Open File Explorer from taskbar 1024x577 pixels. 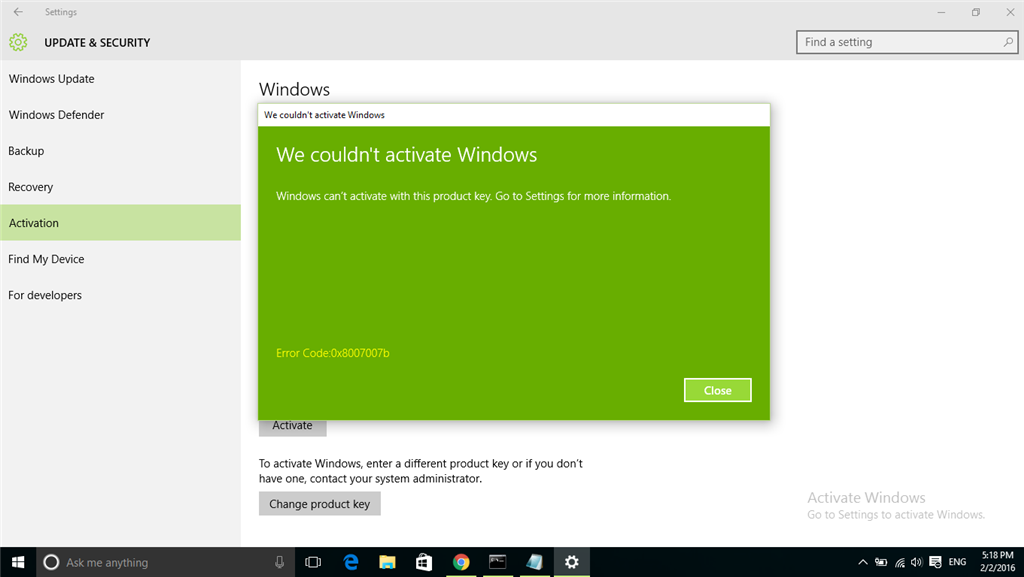click(387, 562)
